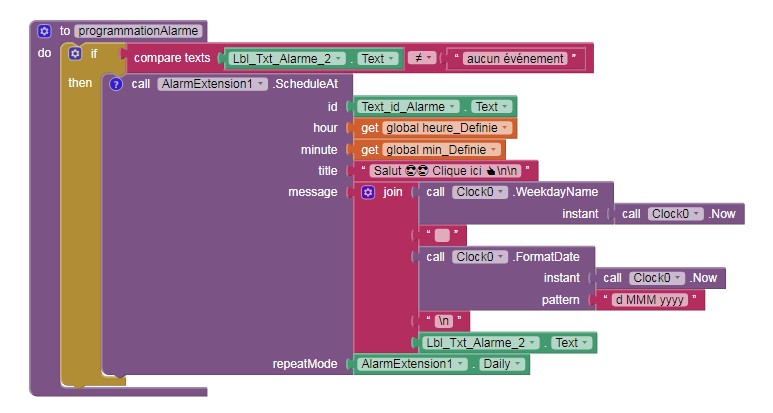Image resolution: width=773 pixels, height=413 pixels.
Task: Open Lbl_Txt_Alarme_2 dropdown in join block
Action: (481, 343)
